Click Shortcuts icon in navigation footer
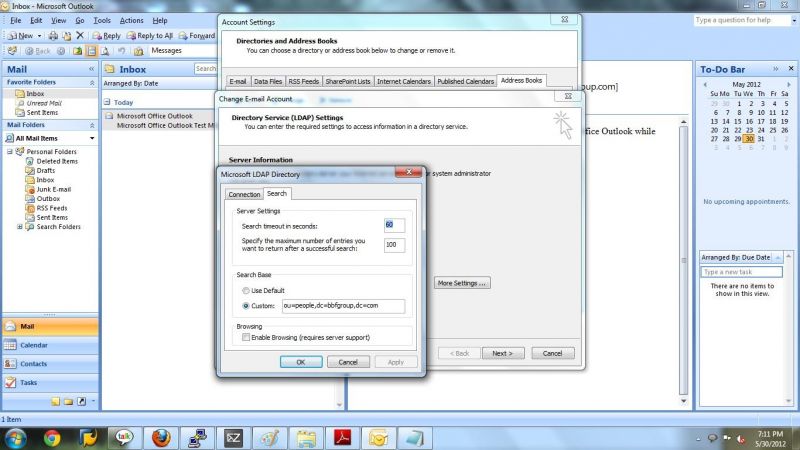The image size is (800, 450). click(82, 402)
